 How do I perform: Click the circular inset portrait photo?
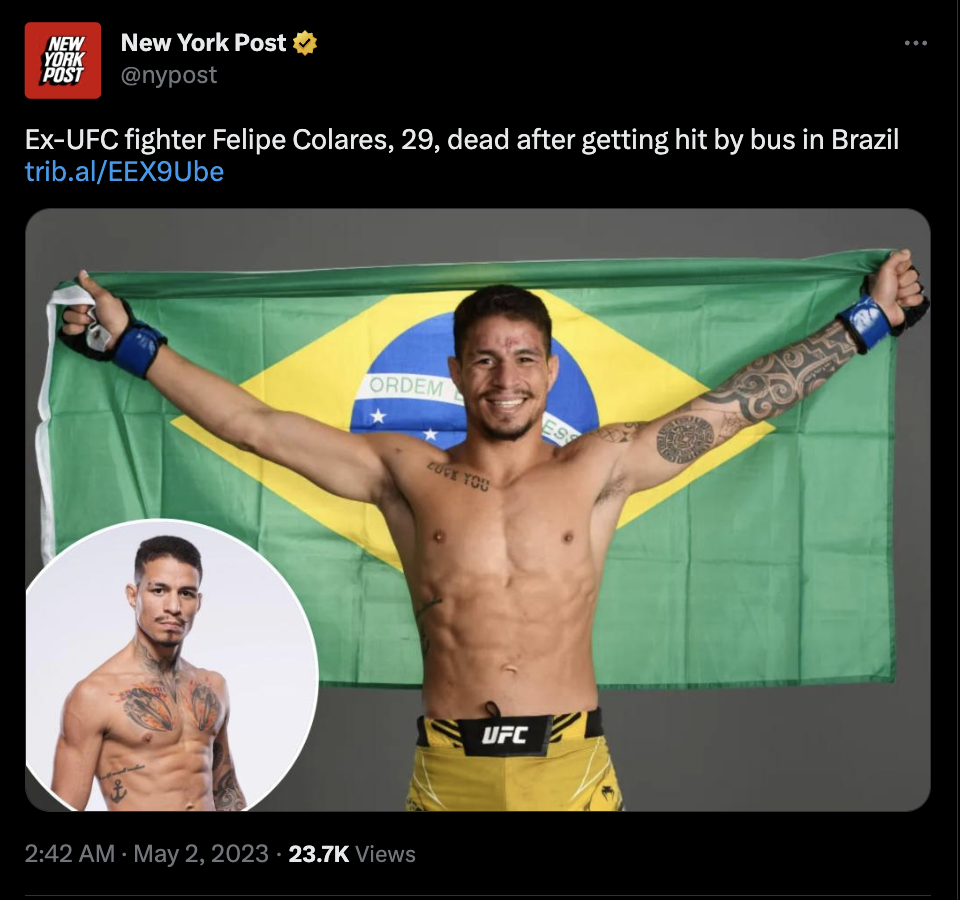pos(171,665)
